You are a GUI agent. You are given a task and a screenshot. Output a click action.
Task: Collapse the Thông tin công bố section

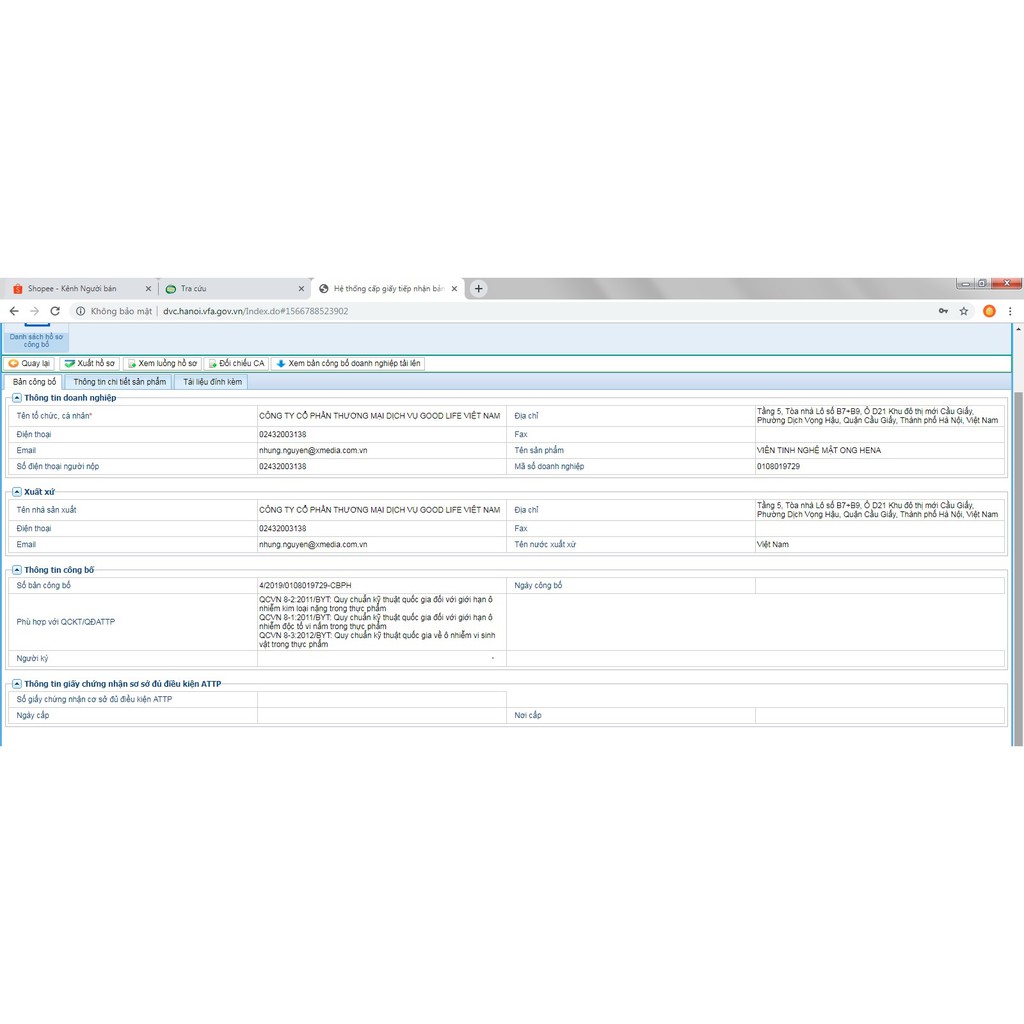(17, 570)
